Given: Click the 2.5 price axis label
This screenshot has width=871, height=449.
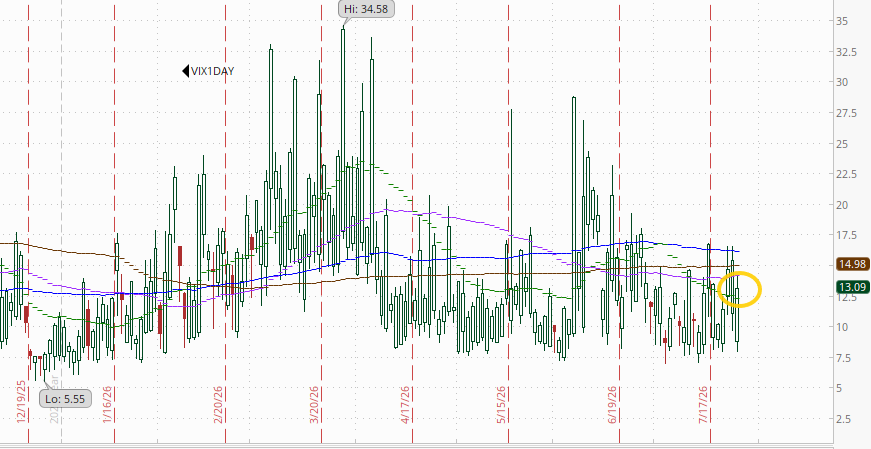Looking at the screenshot, I should [843, 419].
